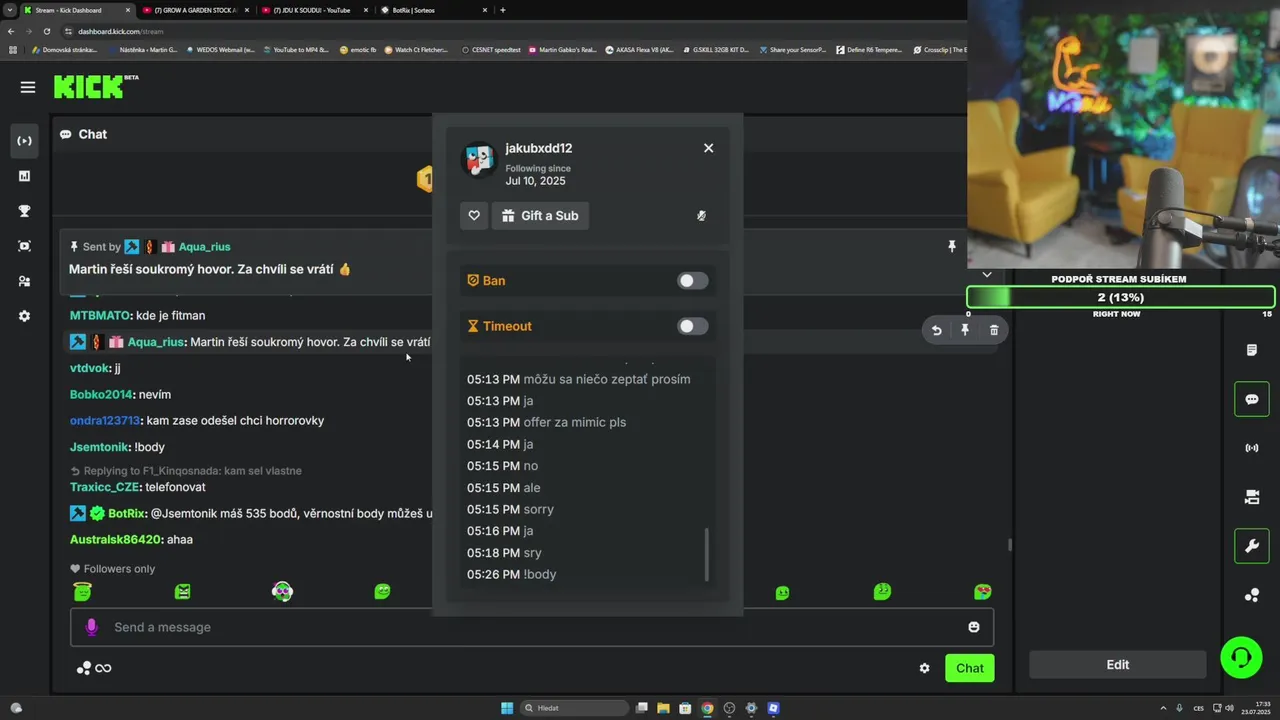Open Jsemtonik username in chat
The image size is (1280, 720).
pos(99,447)
